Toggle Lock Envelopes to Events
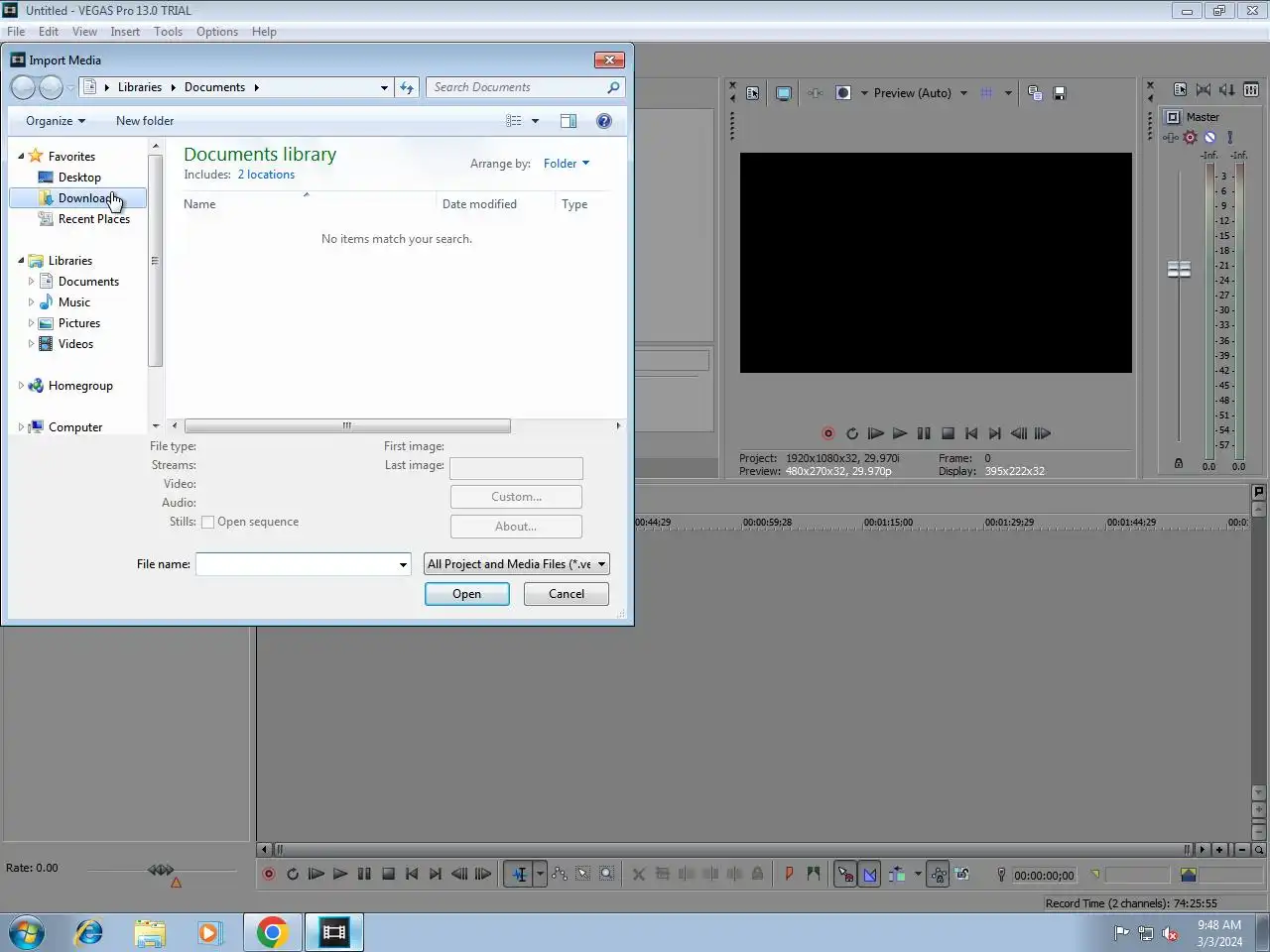The width and height of the screenshot is (1270, 952). (938, 875)
